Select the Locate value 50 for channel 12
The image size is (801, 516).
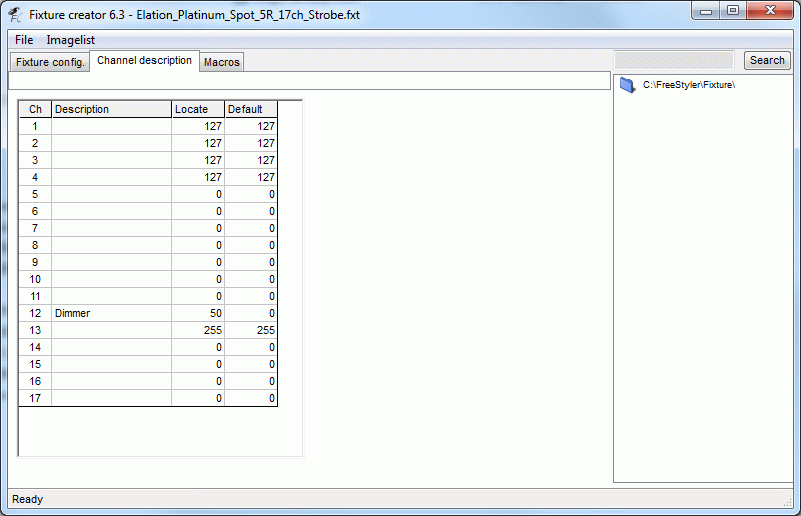198,313
